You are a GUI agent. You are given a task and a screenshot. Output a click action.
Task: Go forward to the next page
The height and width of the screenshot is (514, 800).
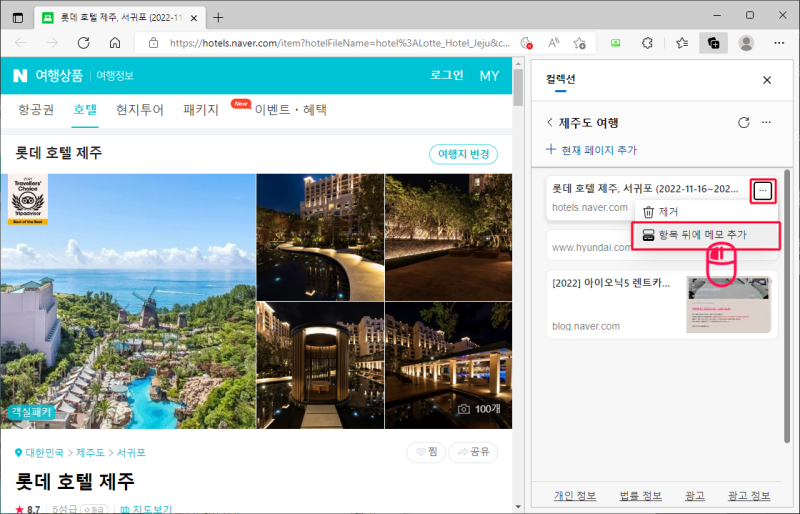52,43
